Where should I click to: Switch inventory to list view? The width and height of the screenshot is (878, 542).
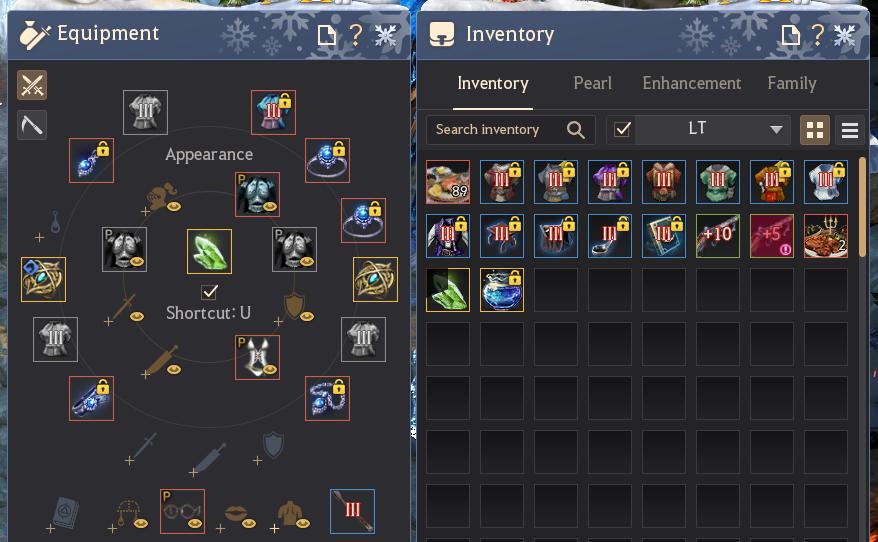pyautogui.click(x=849, y=130)
